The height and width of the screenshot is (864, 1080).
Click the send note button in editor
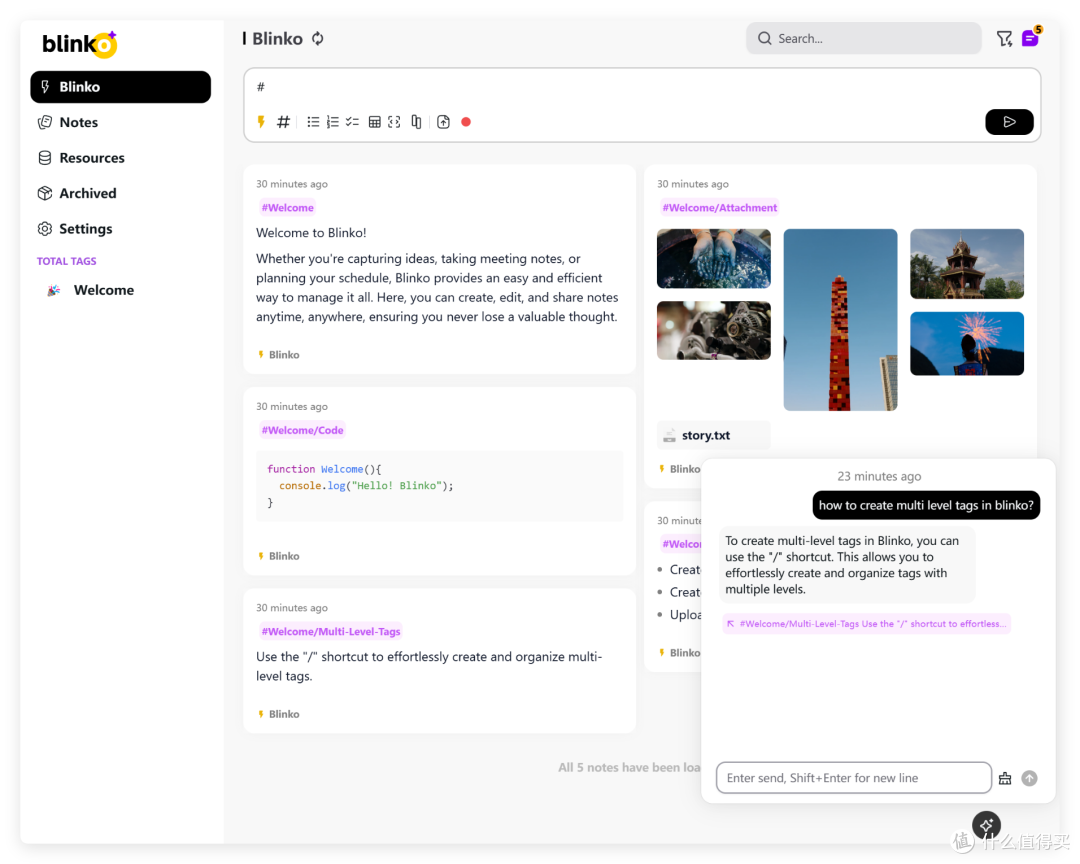pyautogui.click(x=1009, y=122)
